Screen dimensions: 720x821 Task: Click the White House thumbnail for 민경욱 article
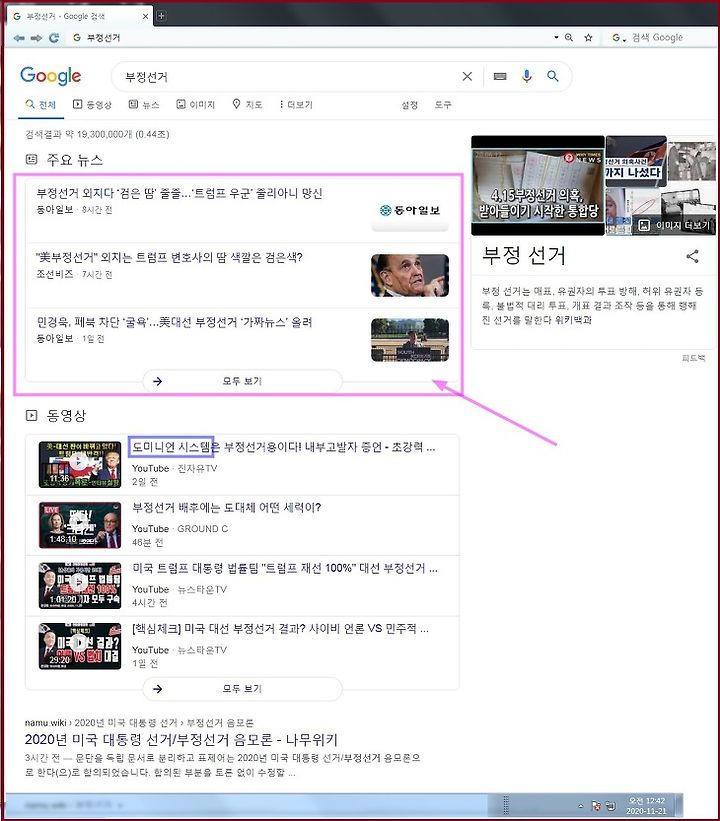pos(410,340)
